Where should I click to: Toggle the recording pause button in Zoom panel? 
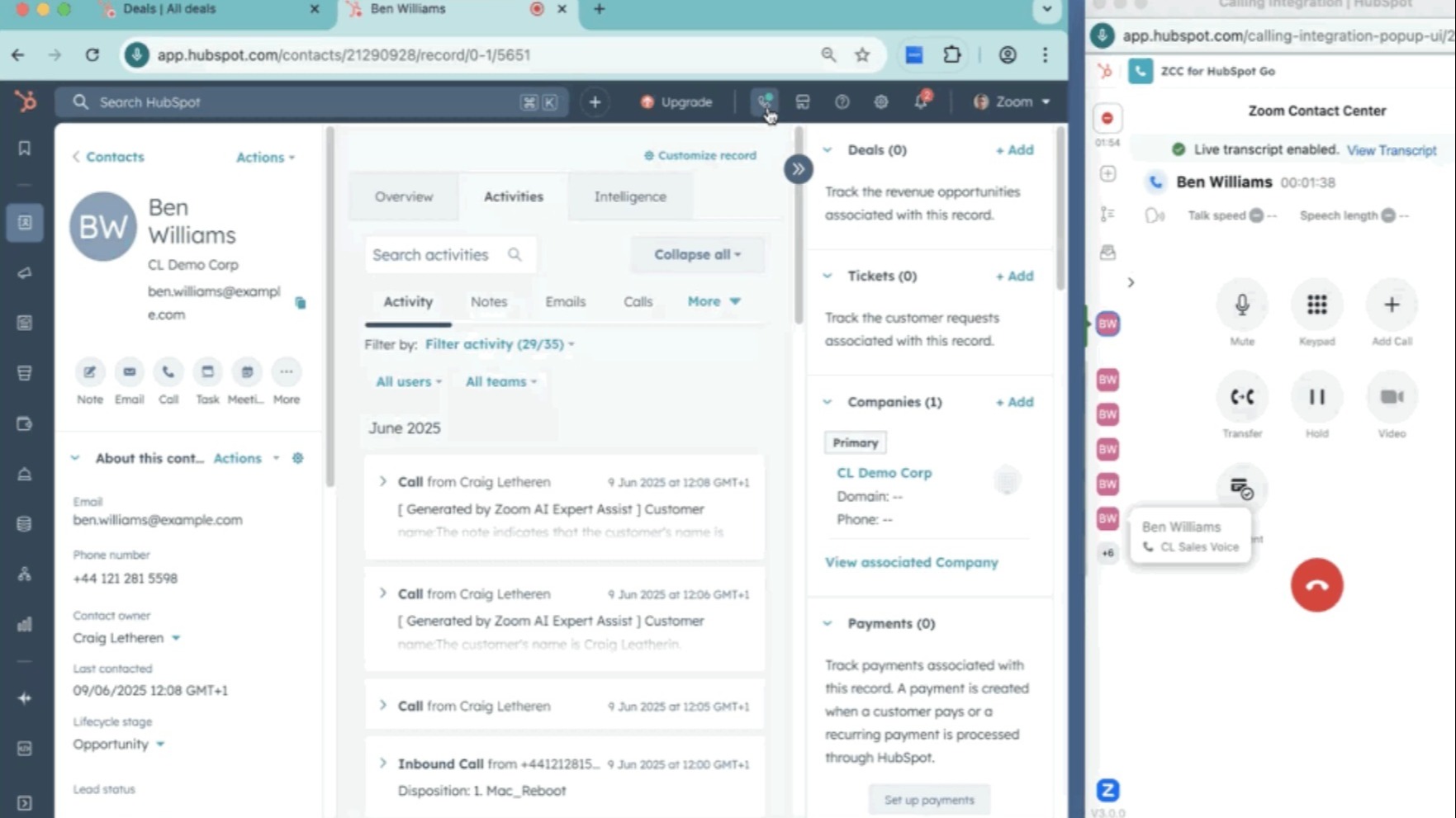[1107, 117]
